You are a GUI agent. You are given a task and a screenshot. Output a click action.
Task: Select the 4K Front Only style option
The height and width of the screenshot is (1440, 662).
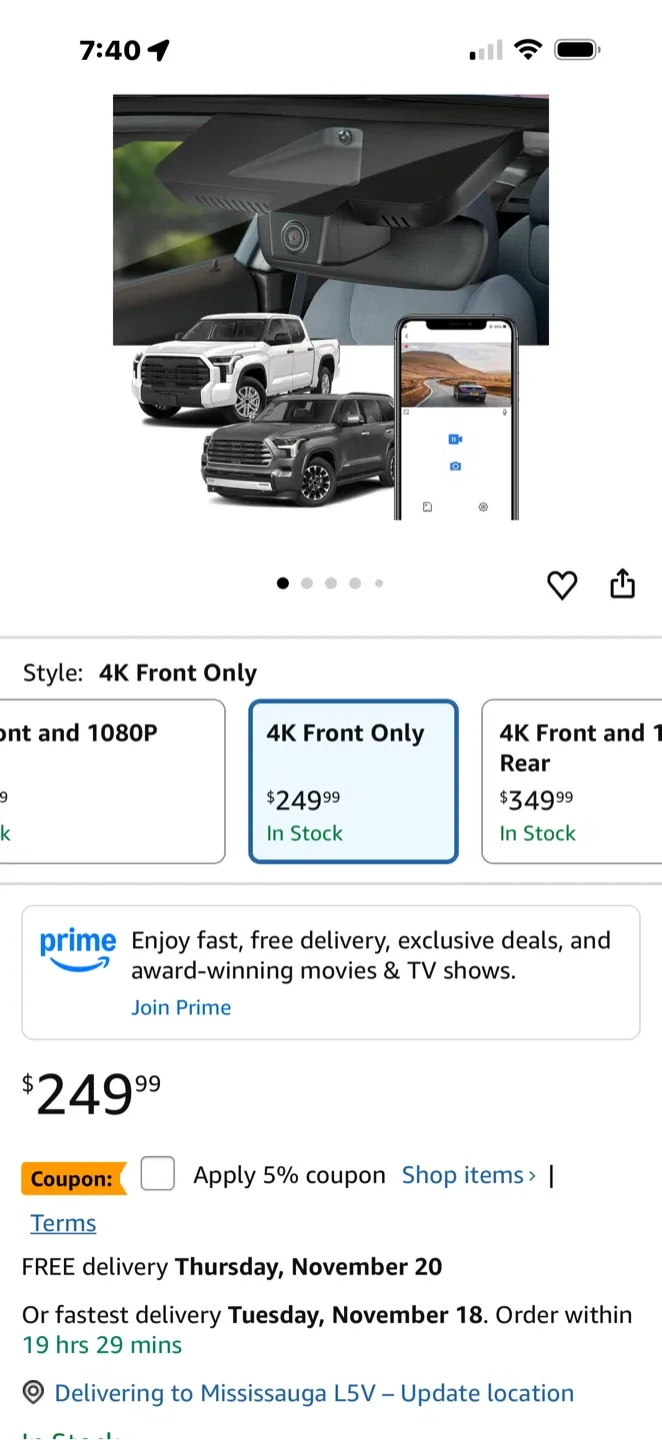[353, 781]
